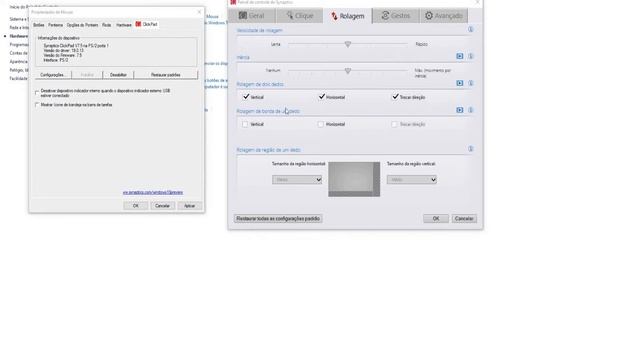
Task: Open Hardware tab in Mouse Properties
Action: 124,25
